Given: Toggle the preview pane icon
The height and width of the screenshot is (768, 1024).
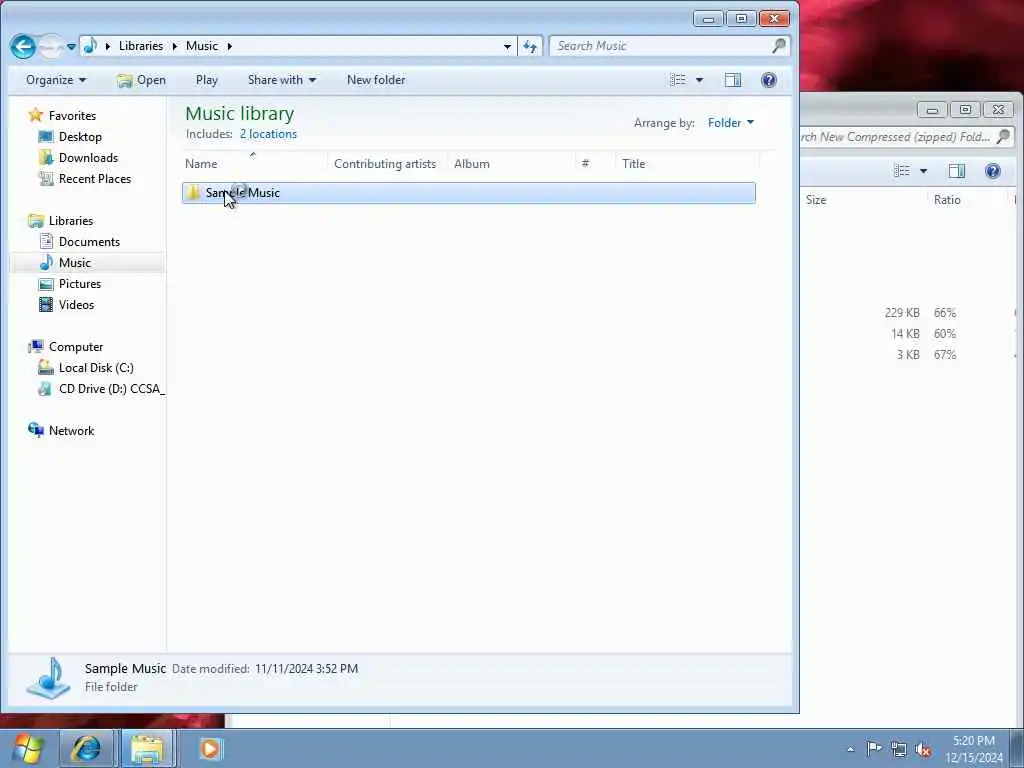Looking at the screenshot, I should (x=733, y=80).
